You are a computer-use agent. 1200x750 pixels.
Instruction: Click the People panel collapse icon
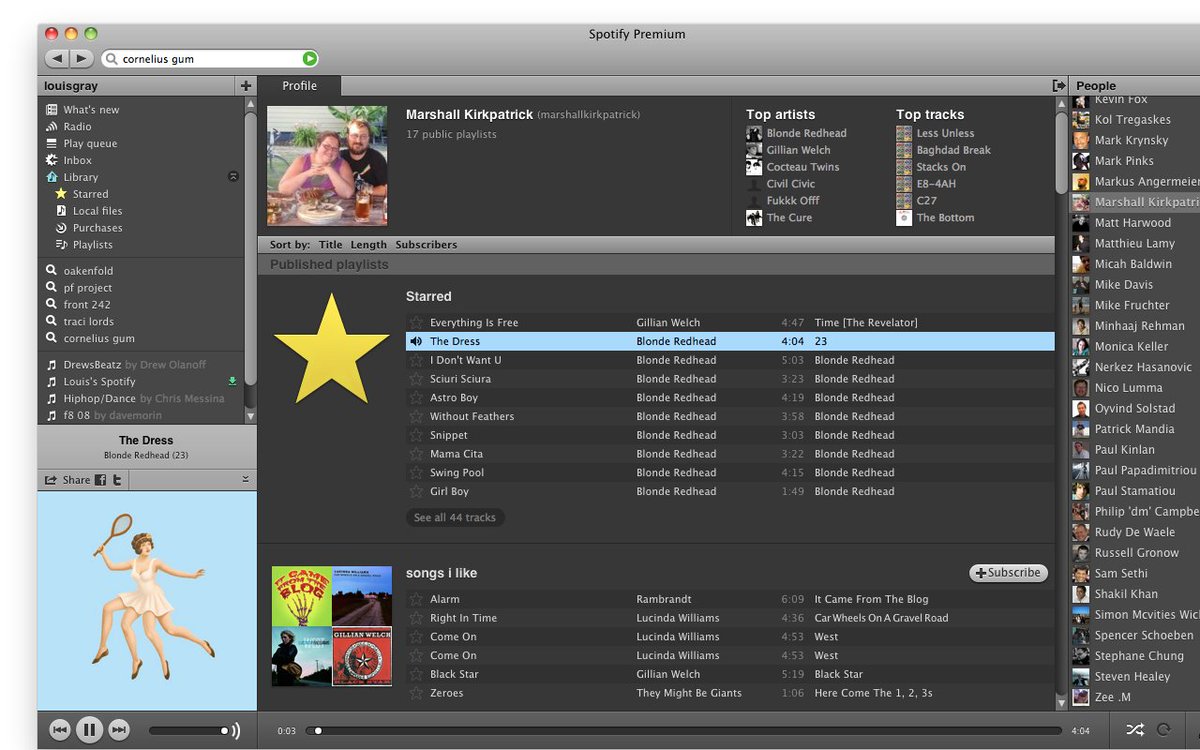1059,86
